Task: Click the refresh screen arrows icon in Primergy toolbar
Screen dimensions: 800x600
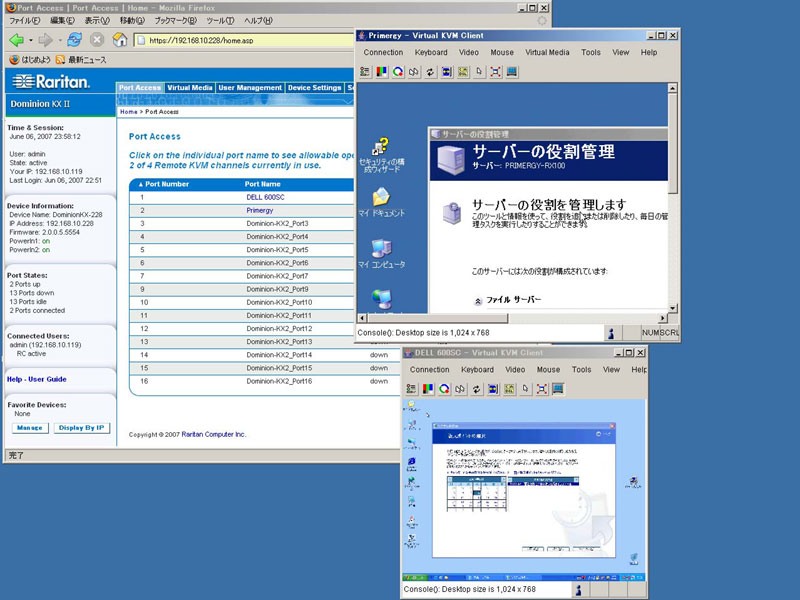Action: (430, 72)
